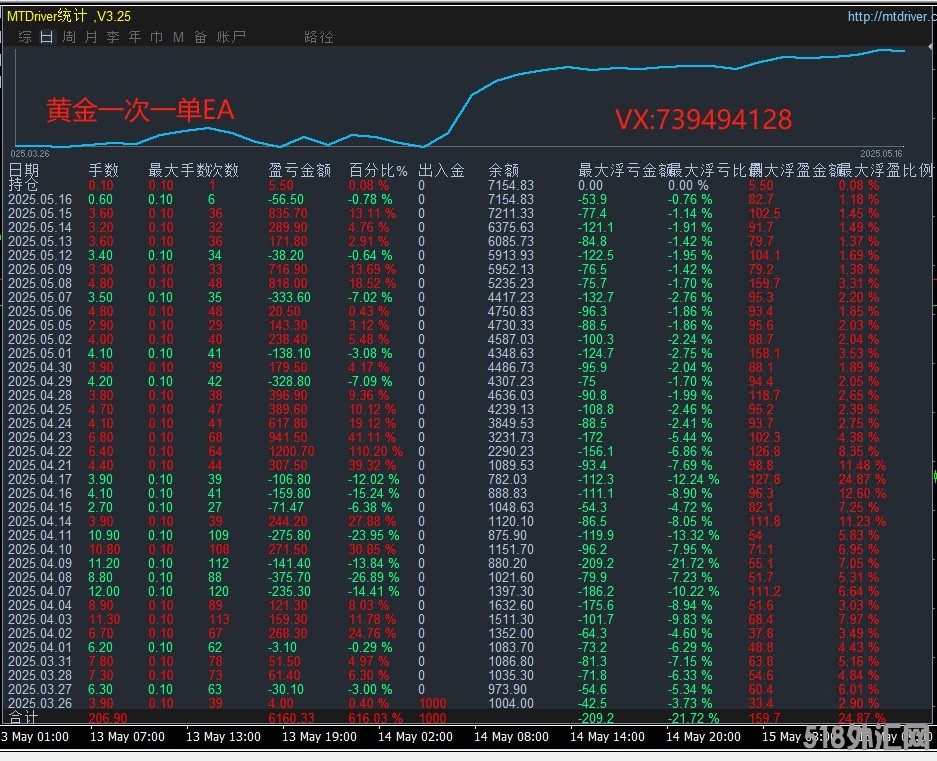937x761 pixels.
Task: Open the 币 currency tab
Action: tap(157, 37)
